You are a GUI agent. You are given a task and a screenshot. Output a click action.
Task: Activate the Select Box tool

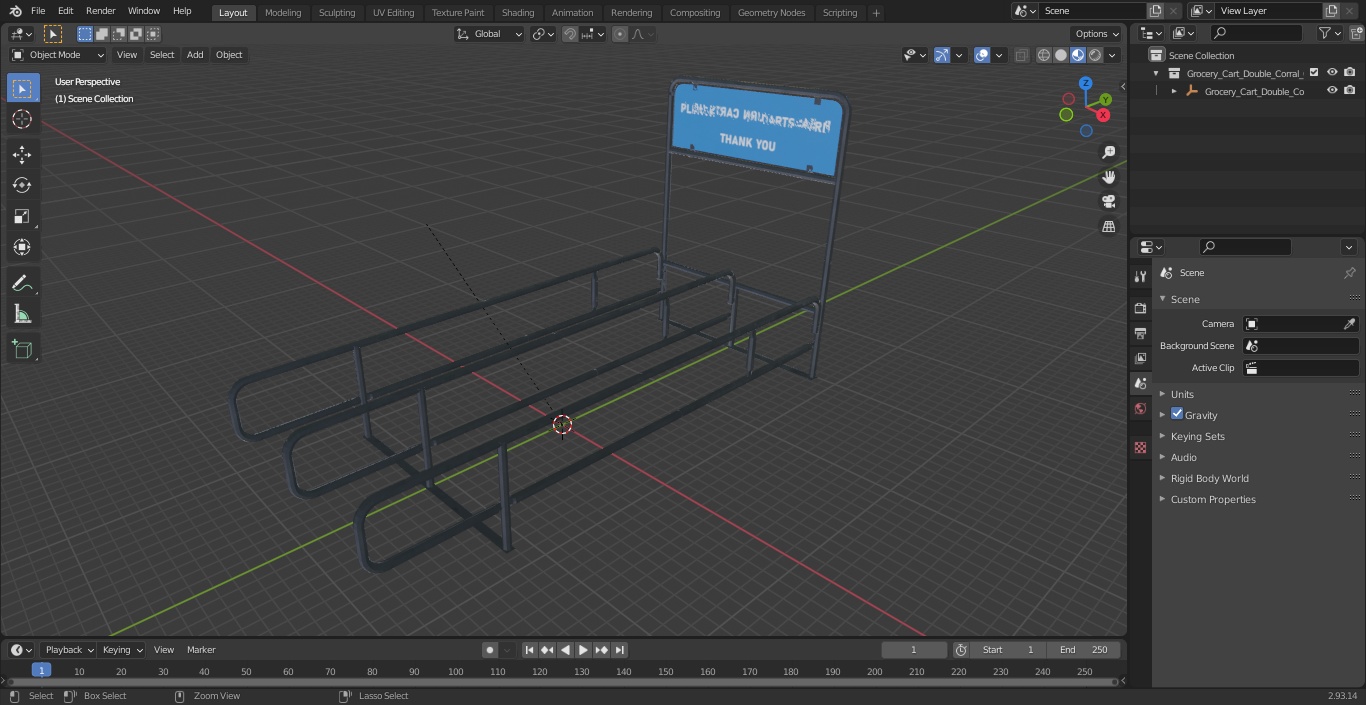[x=22, y=88]
